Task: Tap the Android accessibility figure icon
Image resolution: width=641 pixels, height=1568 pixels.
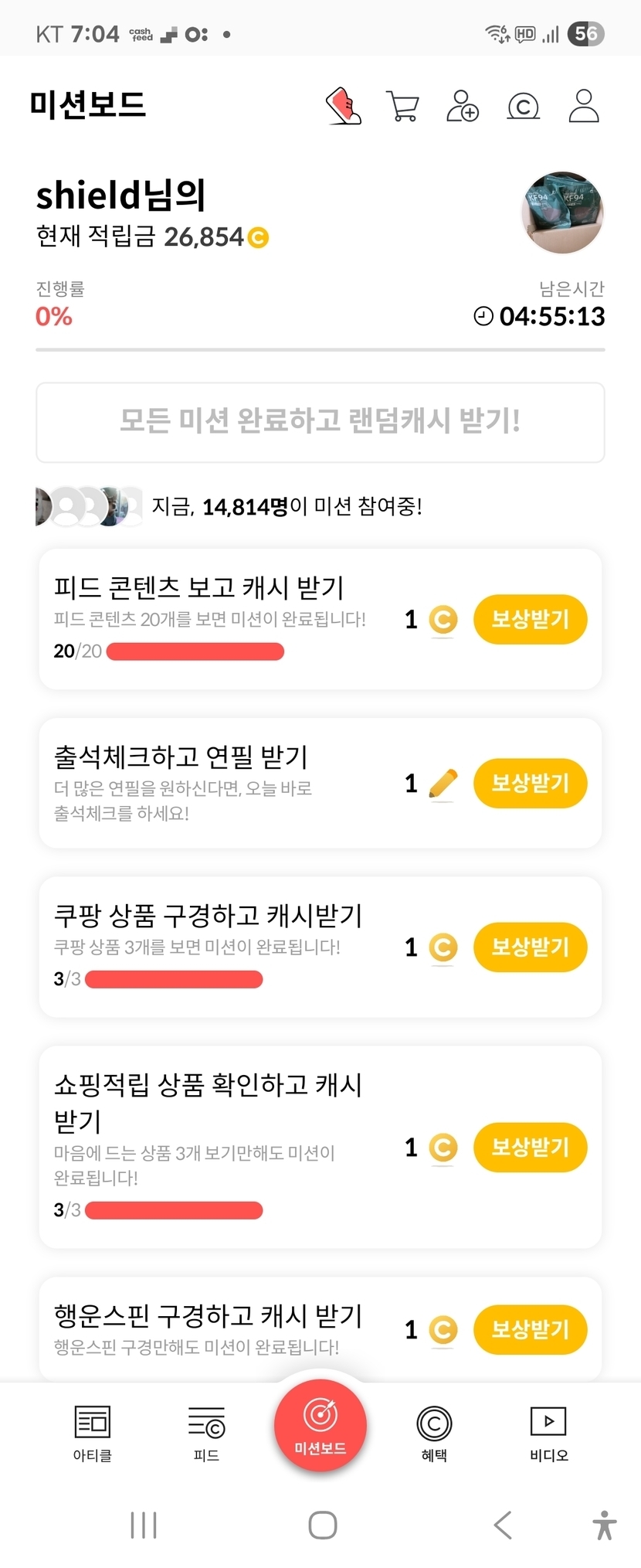Action: [x=605, y=1525]
